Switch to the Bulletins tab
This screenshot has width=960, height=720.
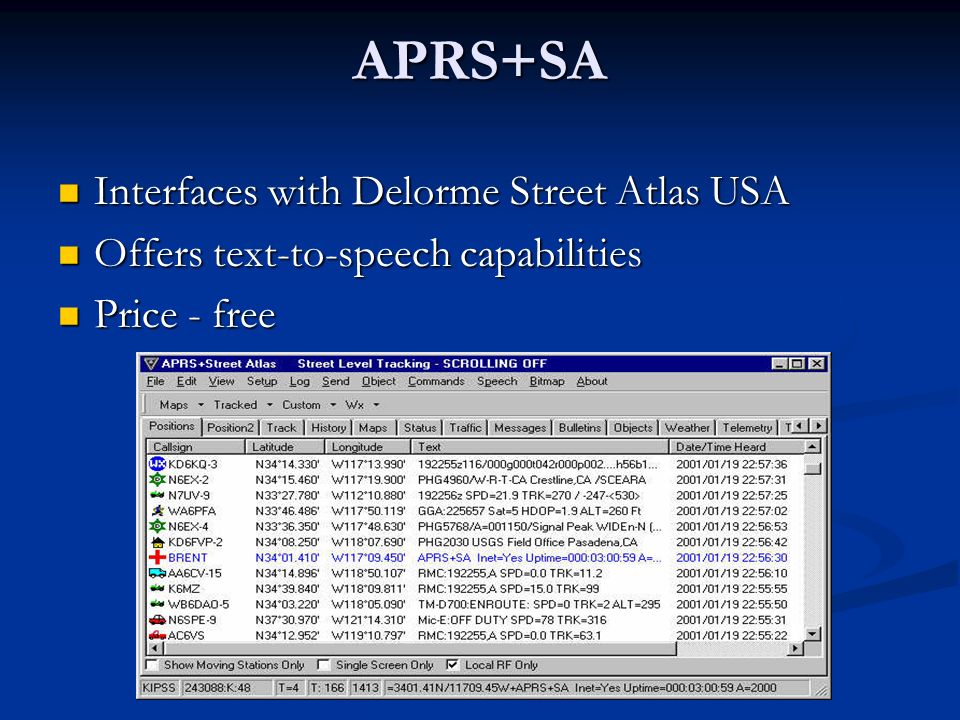tap(580, 428)
